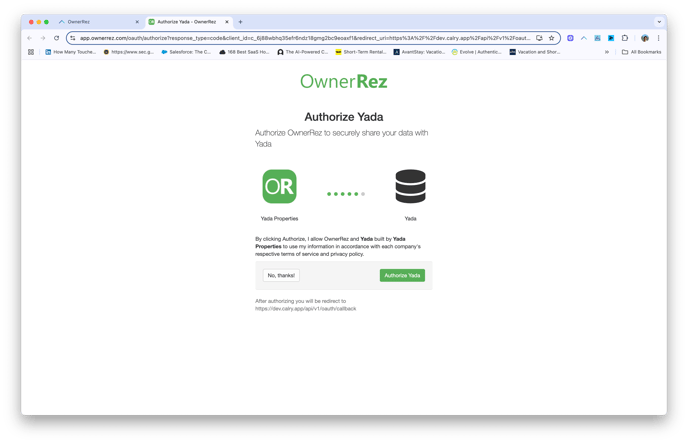Show more bookmarks with the chevron
The image size is (688, 443).
point(607,52)
